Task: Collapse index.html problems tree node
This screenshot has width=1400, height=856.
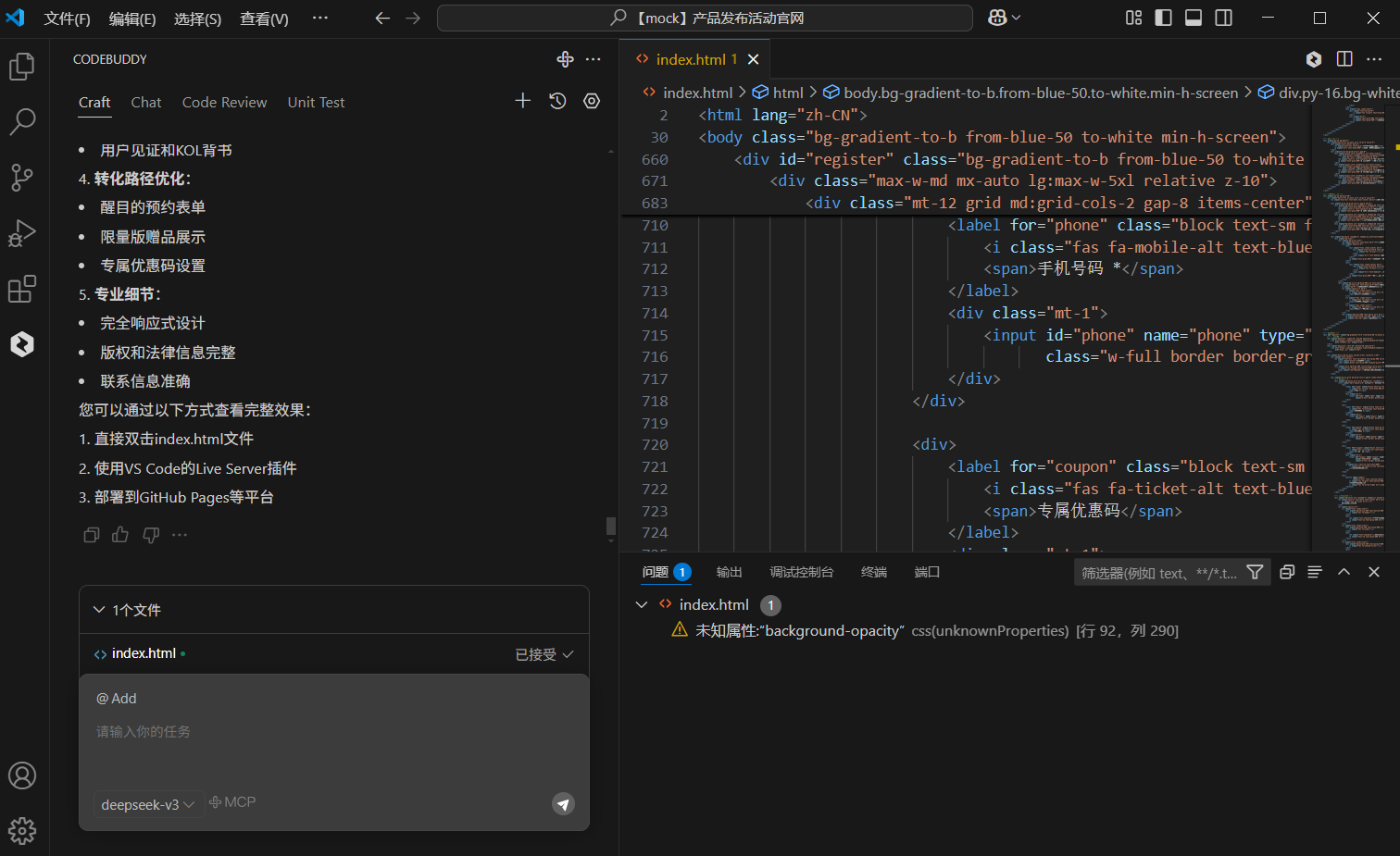Action: (x=642, y=604)
